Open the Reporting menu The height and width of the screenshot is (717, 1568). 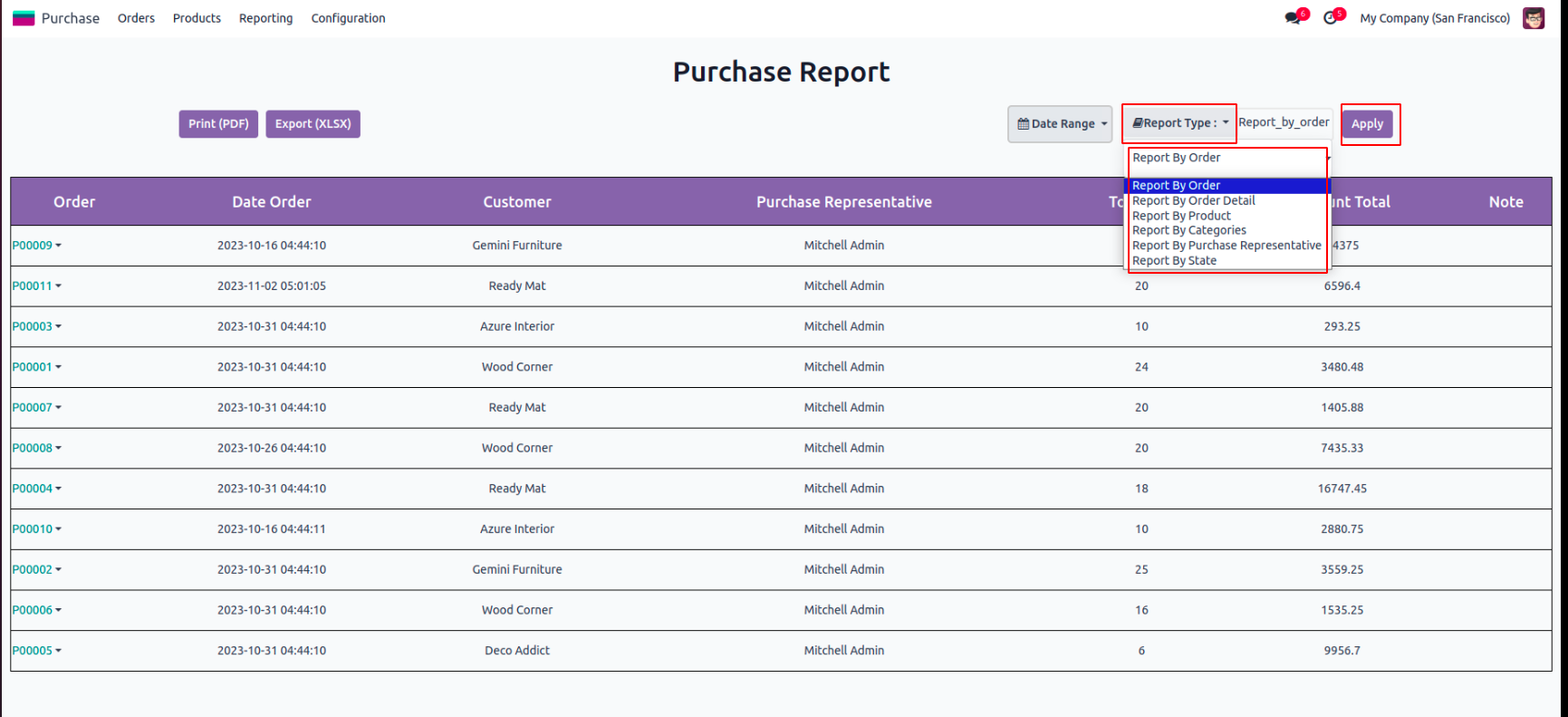265,18
